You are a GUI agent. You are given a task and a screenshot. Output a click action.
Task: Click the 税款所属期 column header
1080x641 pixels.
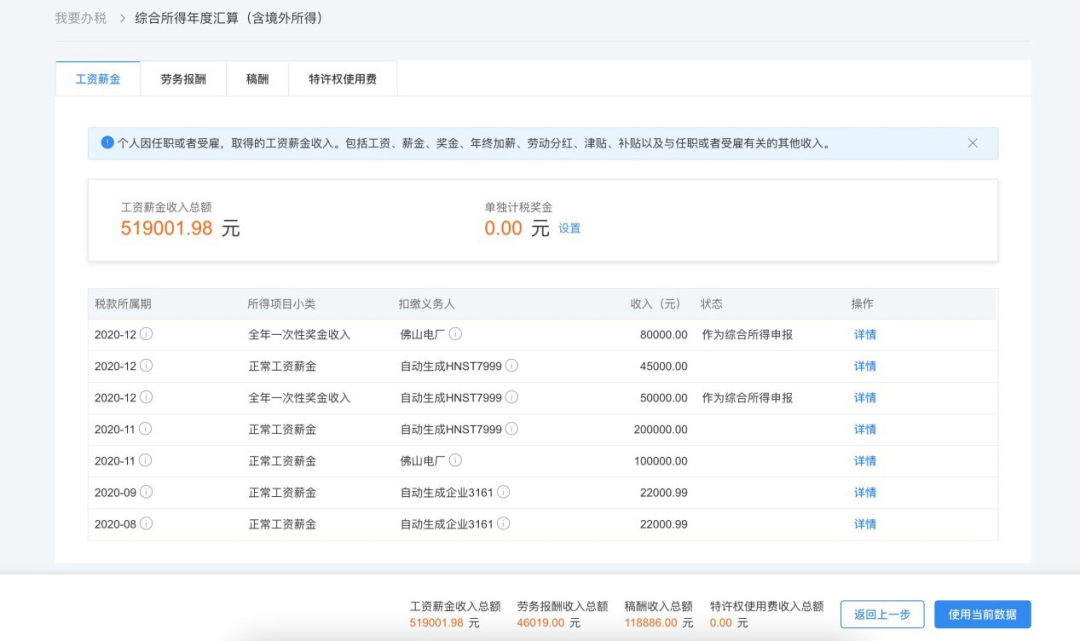123,304
